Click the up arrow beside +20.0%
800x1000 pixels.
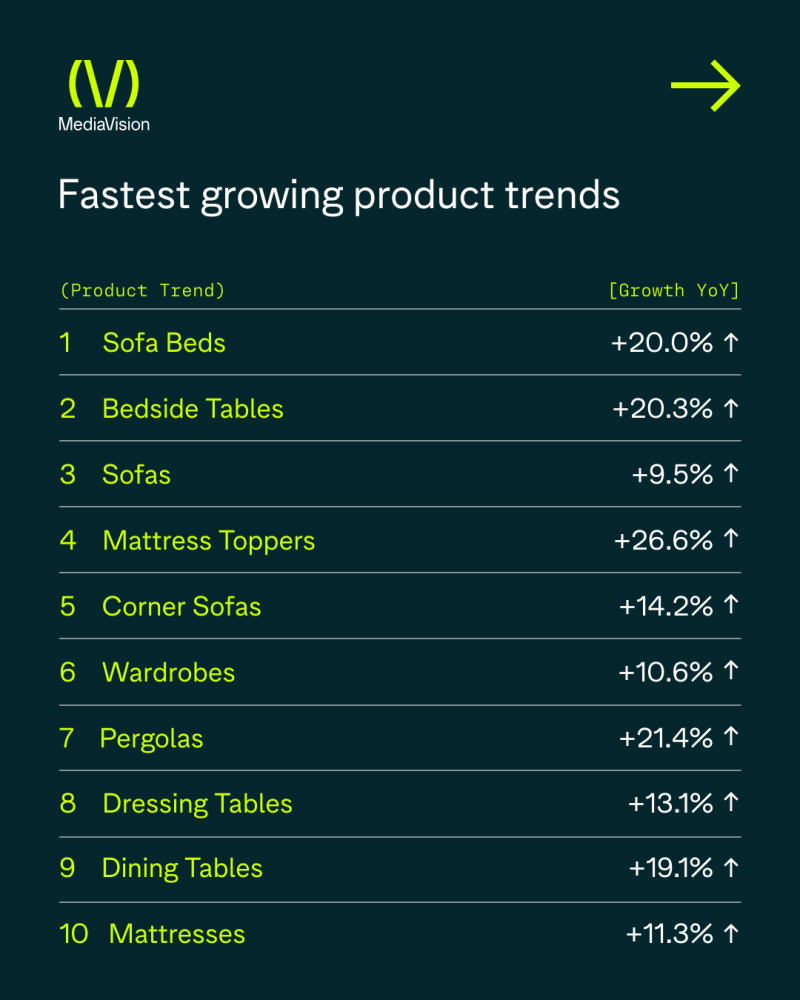731,342
